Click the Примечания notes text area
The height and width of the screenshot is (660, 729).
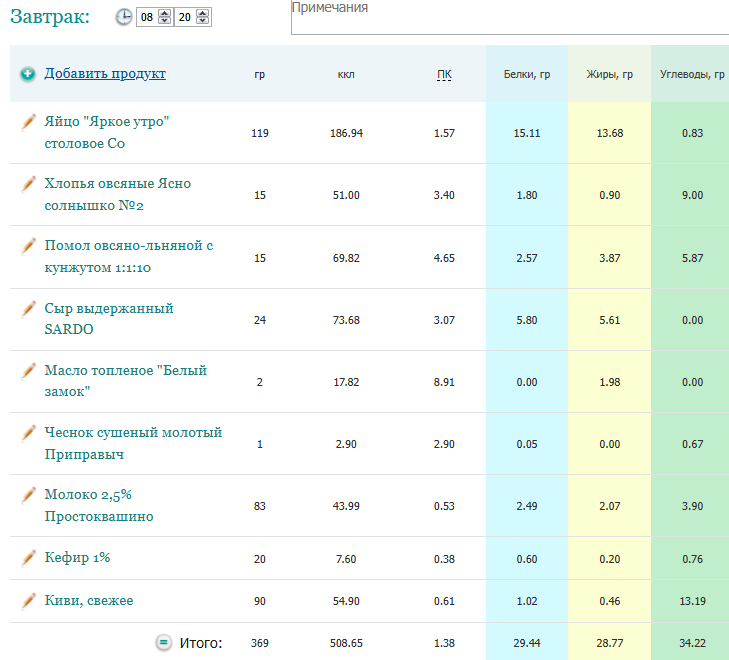coord(510,17)
